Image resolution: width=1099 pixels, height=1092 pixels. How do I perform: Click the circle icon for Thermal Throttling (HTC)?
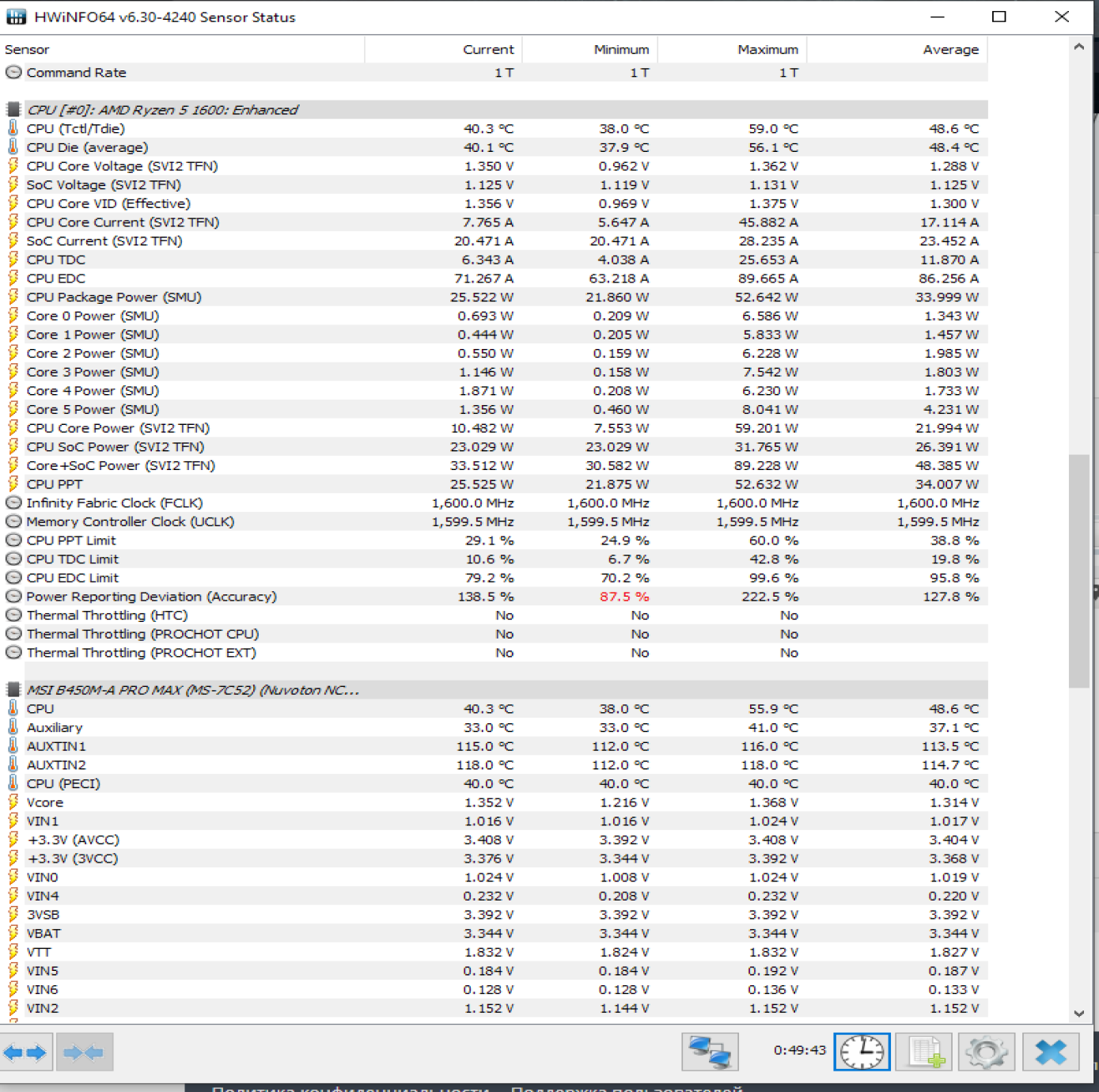[x=13, y=615]
